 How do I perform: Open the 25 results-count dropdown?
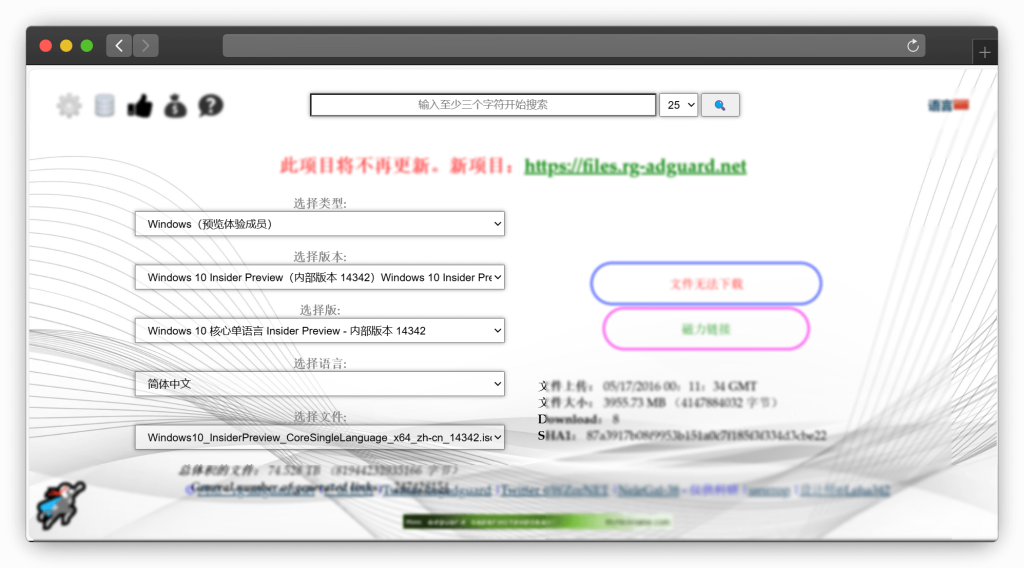click(x=679, y=105)
